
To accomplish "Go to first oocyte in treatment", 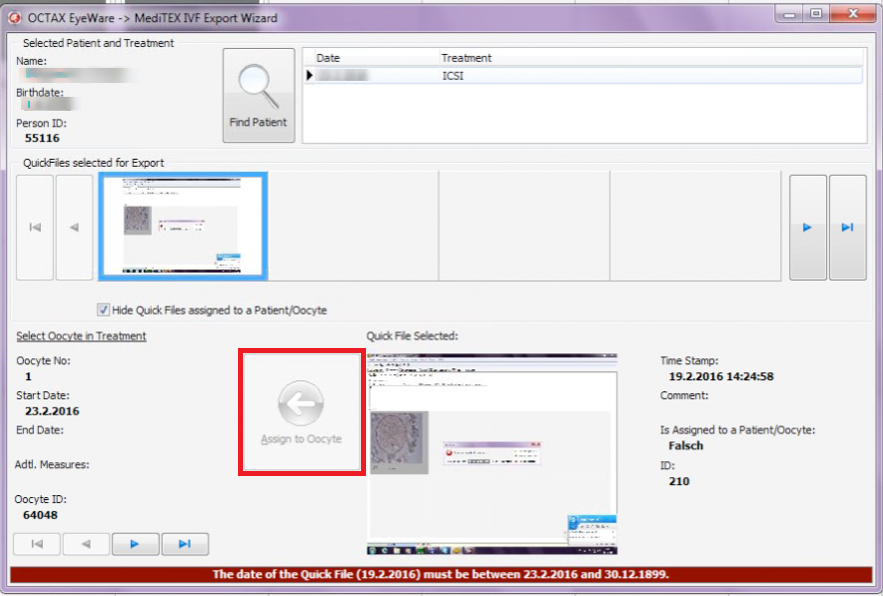I will pyautogui.click(x=37, y=544).
